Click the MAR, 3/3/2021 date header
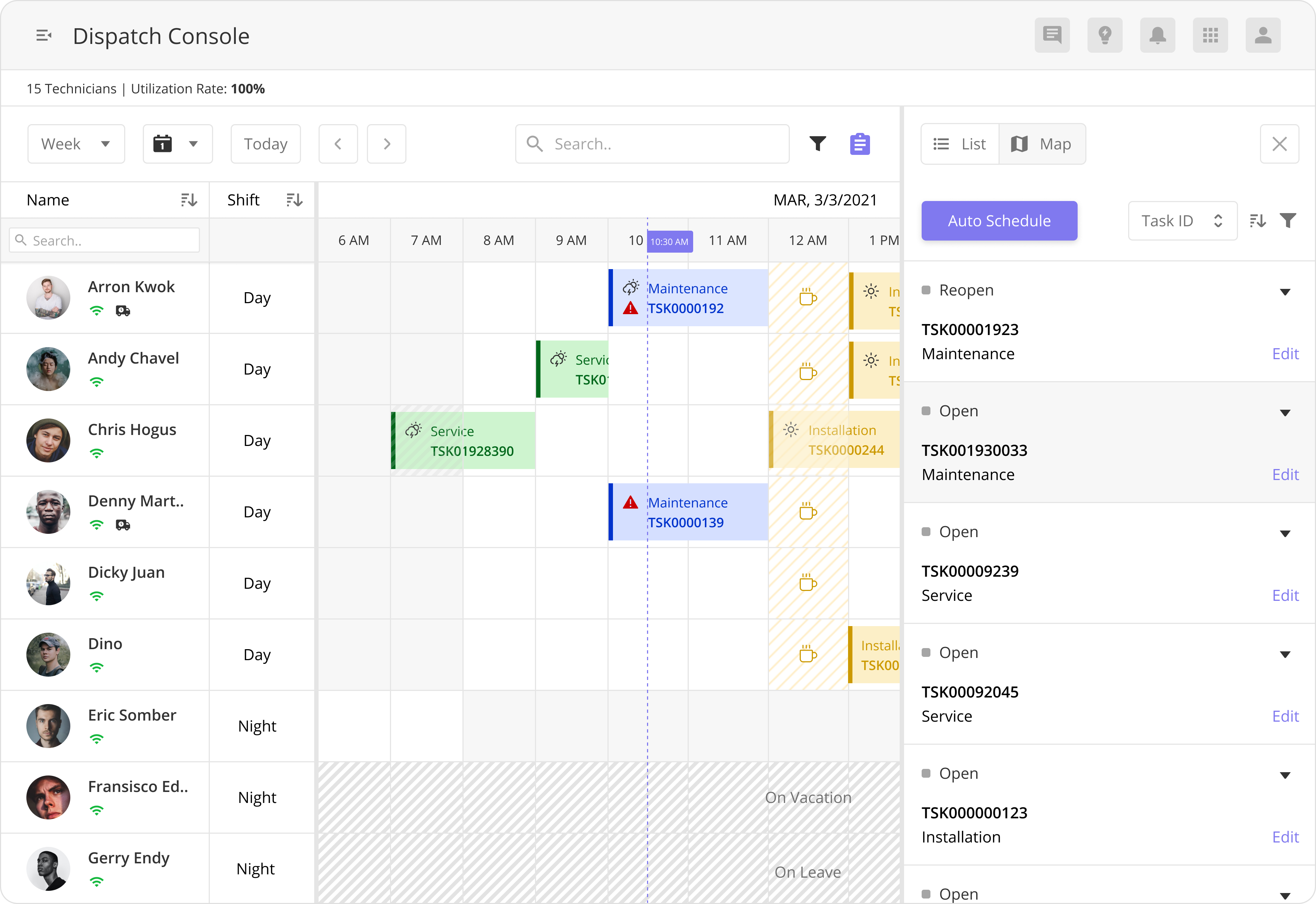Viewport: 1316px width, 904px height. coord(825,200)
